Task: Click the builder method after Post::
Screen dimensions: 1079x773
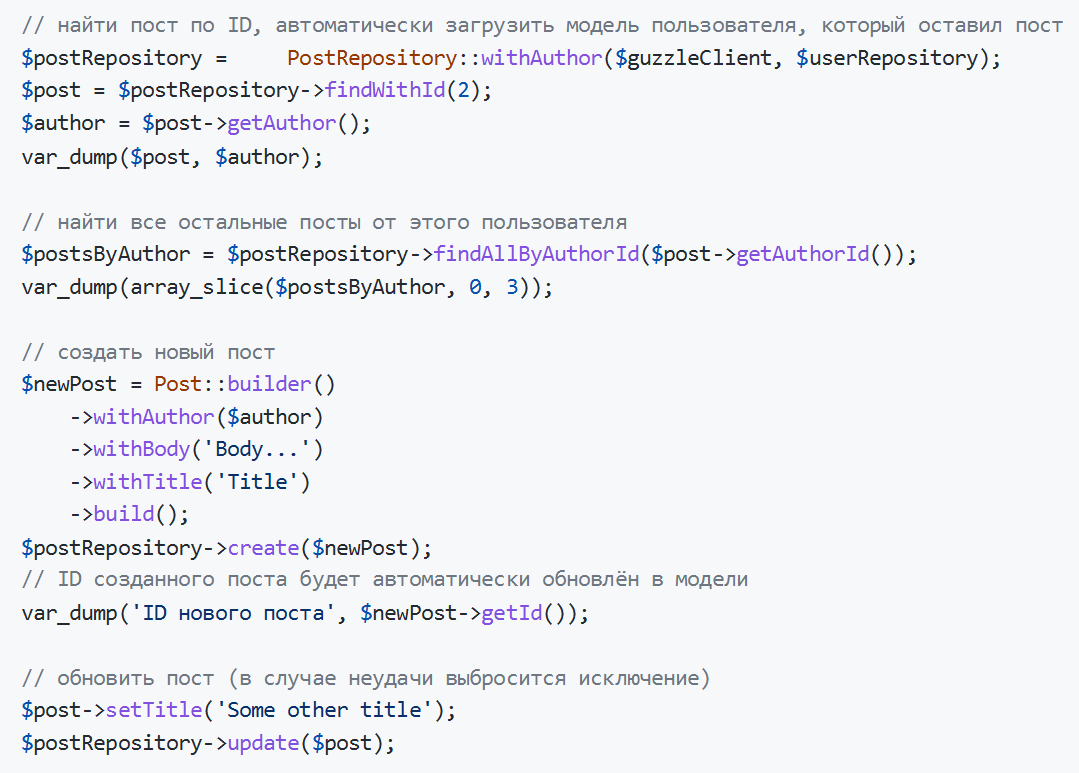Action: (270, 384)
